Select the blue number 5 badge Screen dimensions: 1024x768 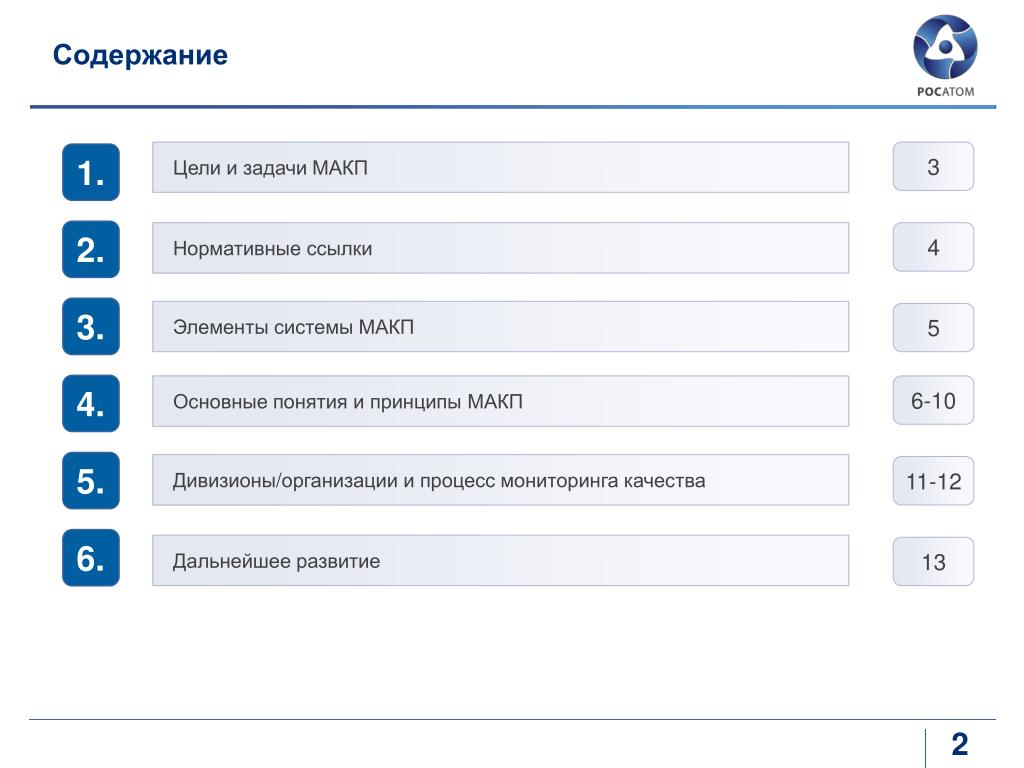(x=91, y=481)
